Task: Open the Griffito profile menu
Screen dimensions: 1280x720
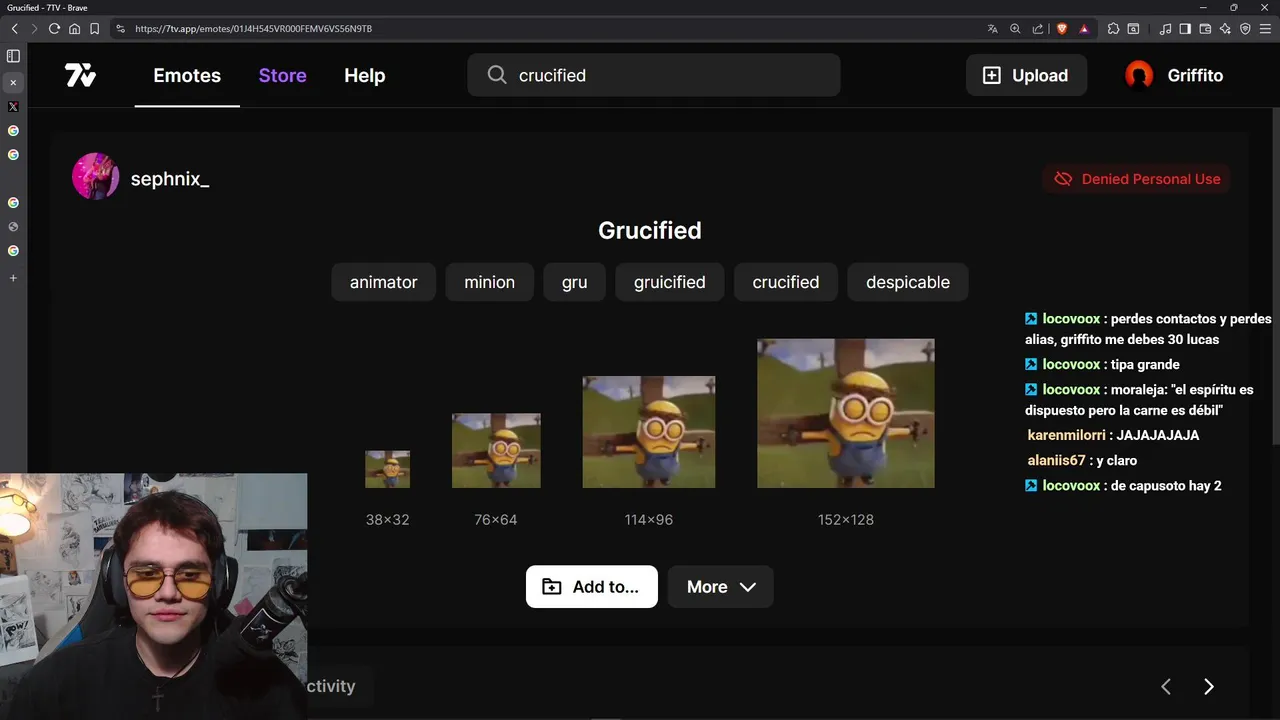Action: pos(1174,75)
